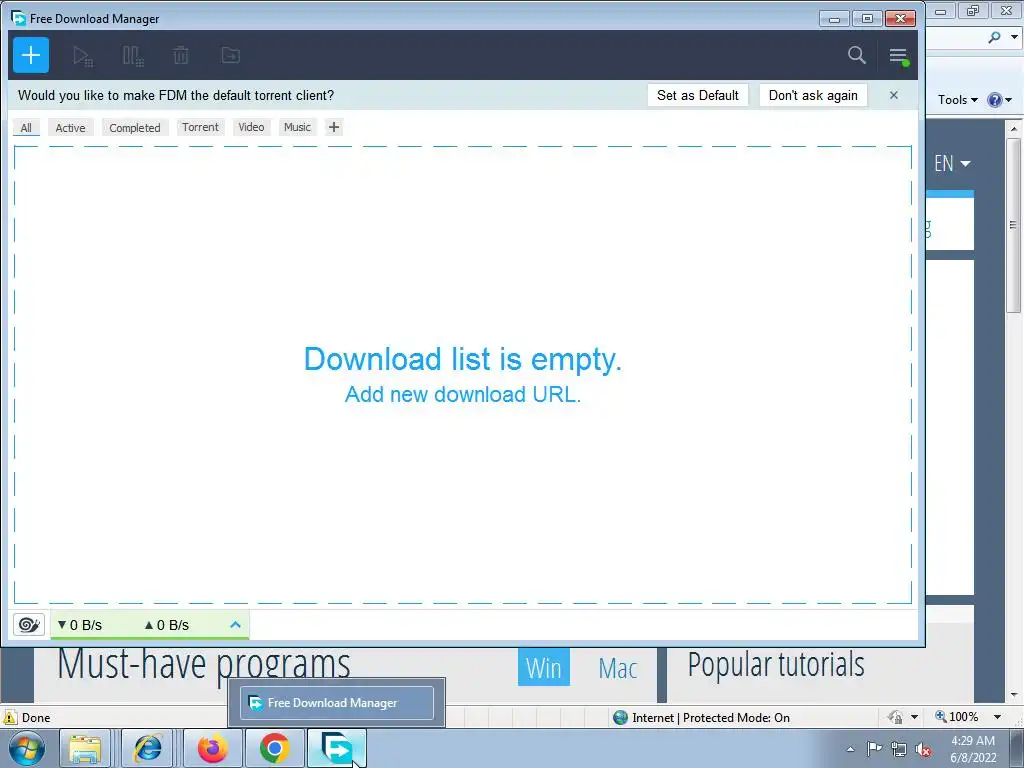Viewport: 1024px width, 768px height.
Task: Expand the speed panel with up chevron
Action: tap(236, 625)
